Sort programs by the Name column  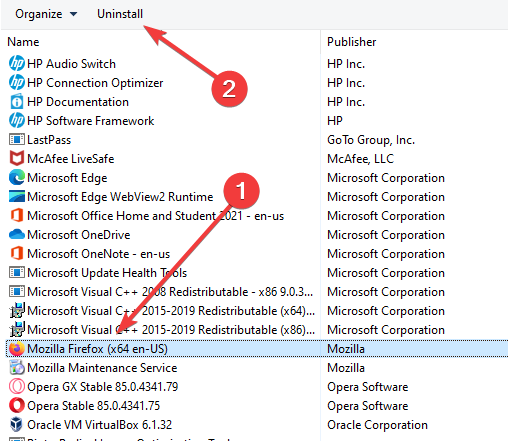(x=23, y=42)
